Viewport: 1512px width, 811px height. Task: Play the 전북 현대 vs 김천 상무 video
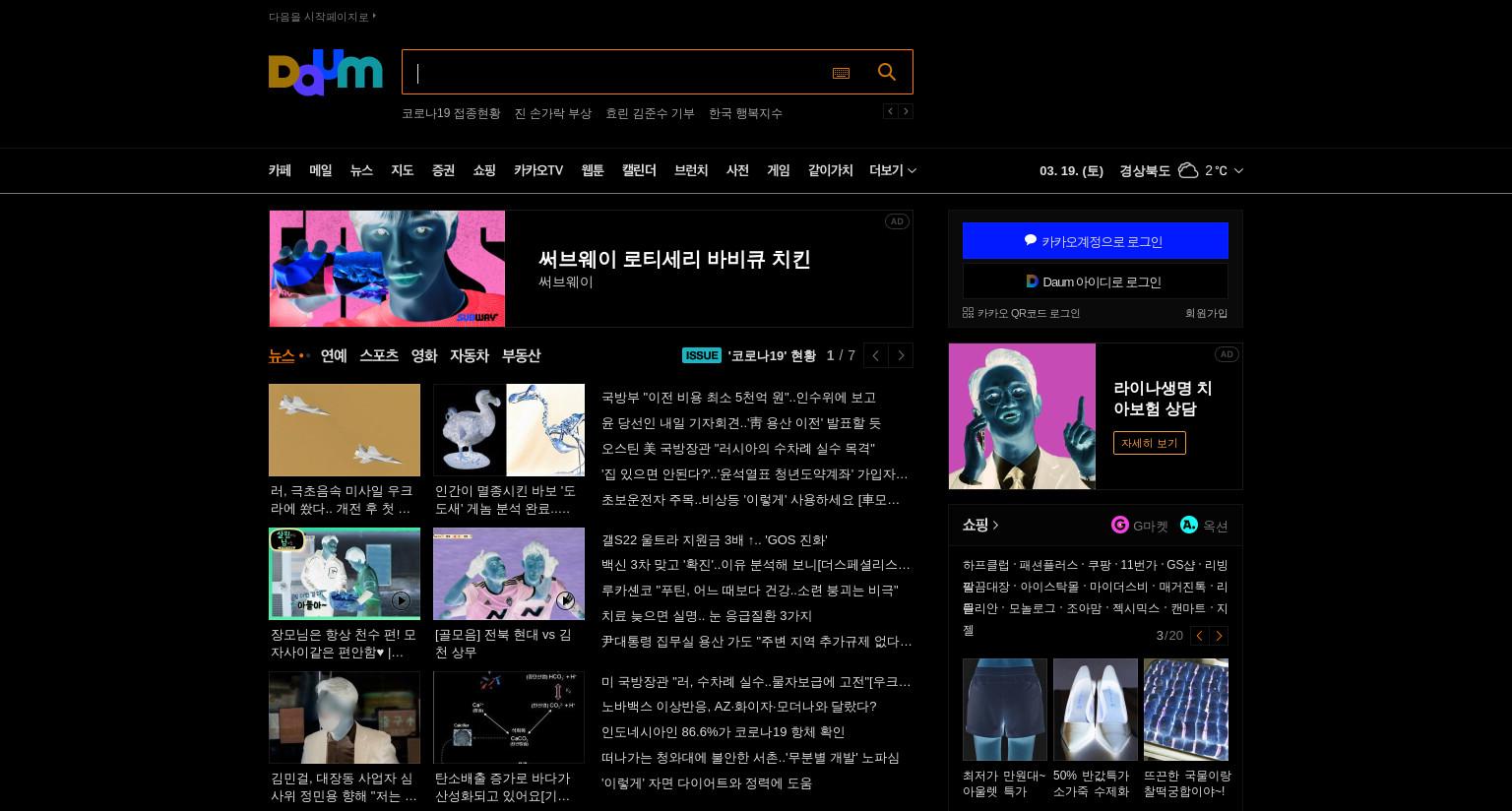tap(565, 600)
